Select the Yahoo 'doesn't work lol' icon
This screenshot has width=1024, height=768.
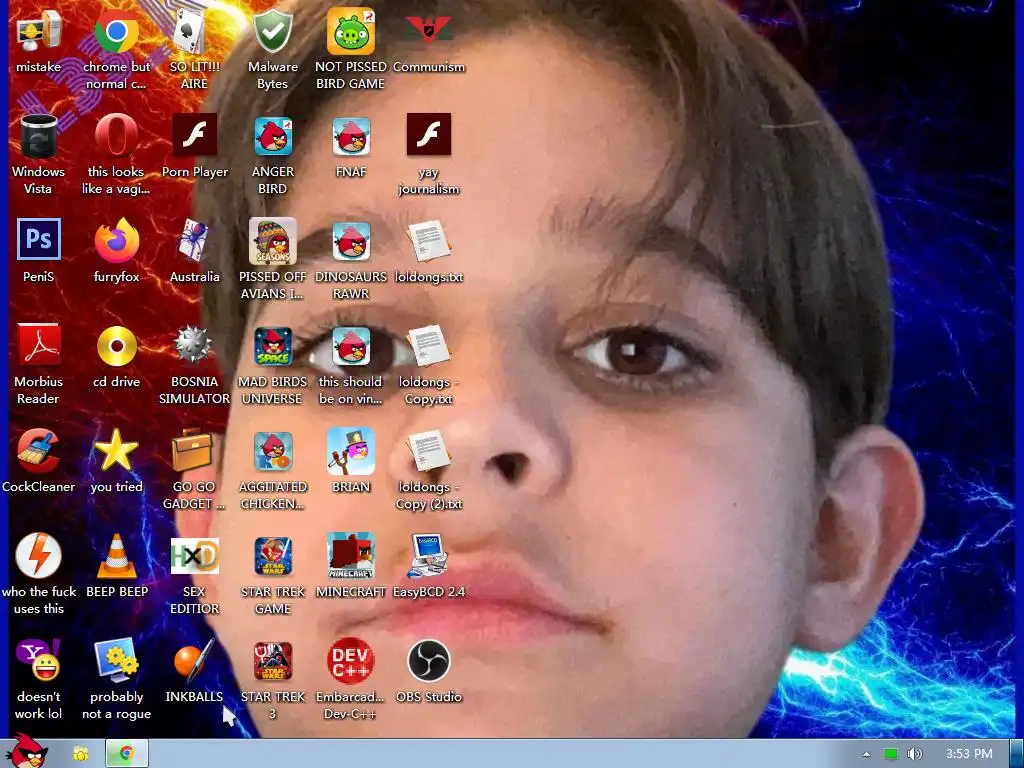point(39,660)
